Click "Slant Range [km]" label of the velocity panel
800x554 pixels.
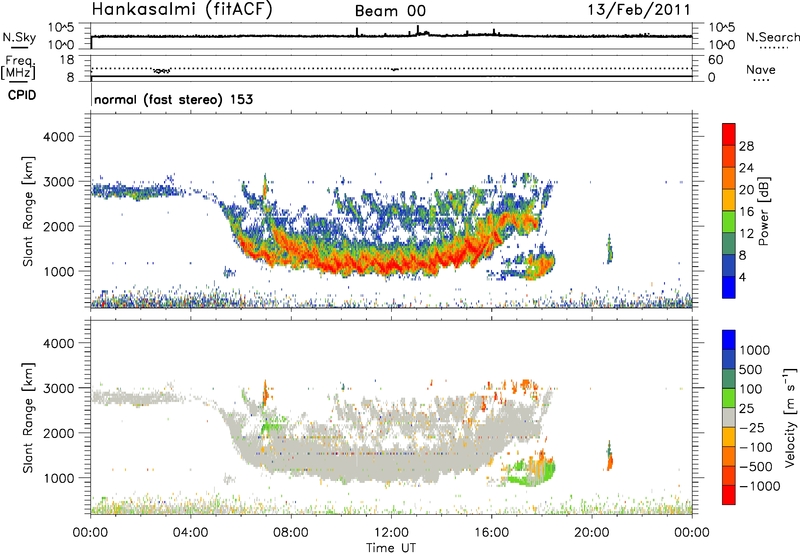pos(28,417)
